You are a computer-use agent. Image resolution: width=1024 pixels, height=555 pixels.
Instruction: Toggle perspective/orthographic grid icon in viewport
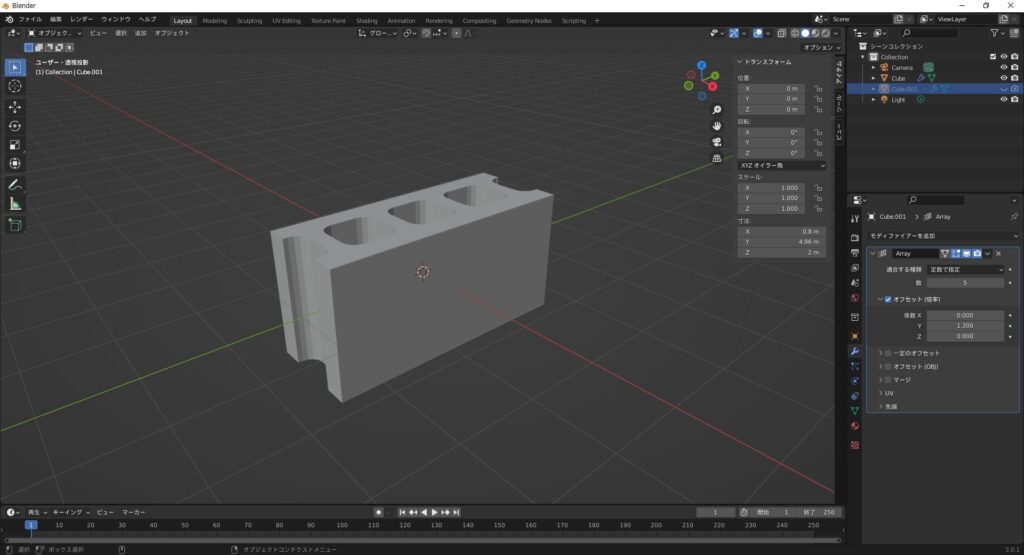tap(717, 158)
